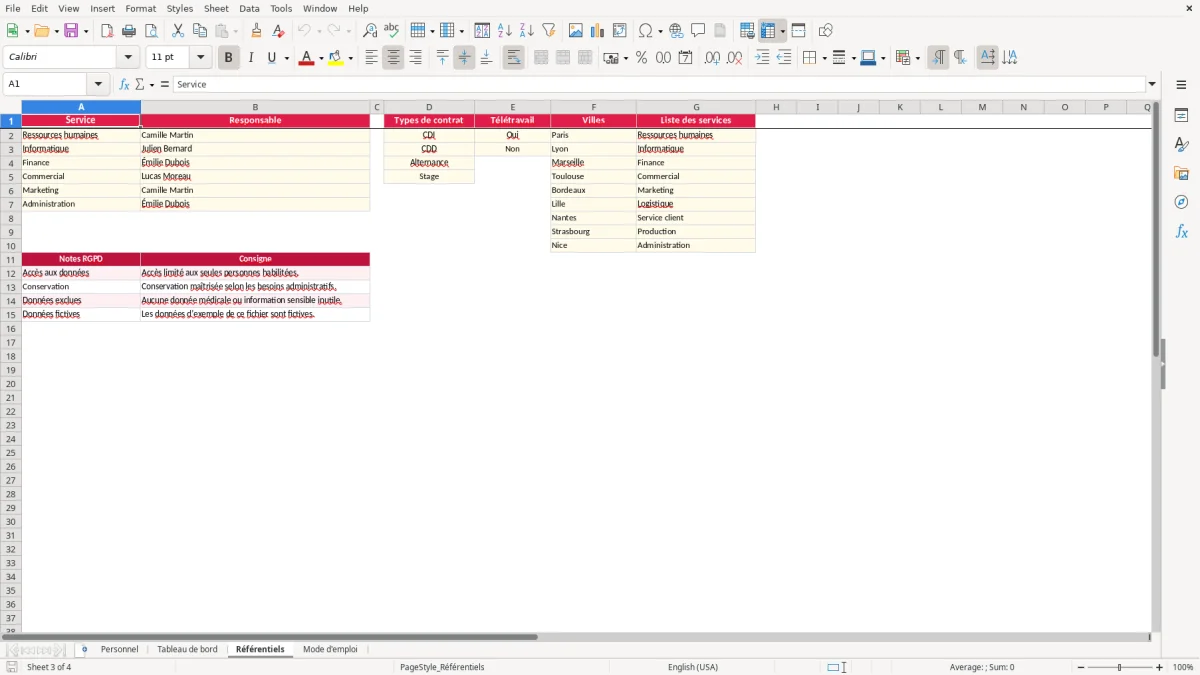Screen dimensions: 1200x675
Task: Insert hyperlink icon
Action: [x=676, y=31]
